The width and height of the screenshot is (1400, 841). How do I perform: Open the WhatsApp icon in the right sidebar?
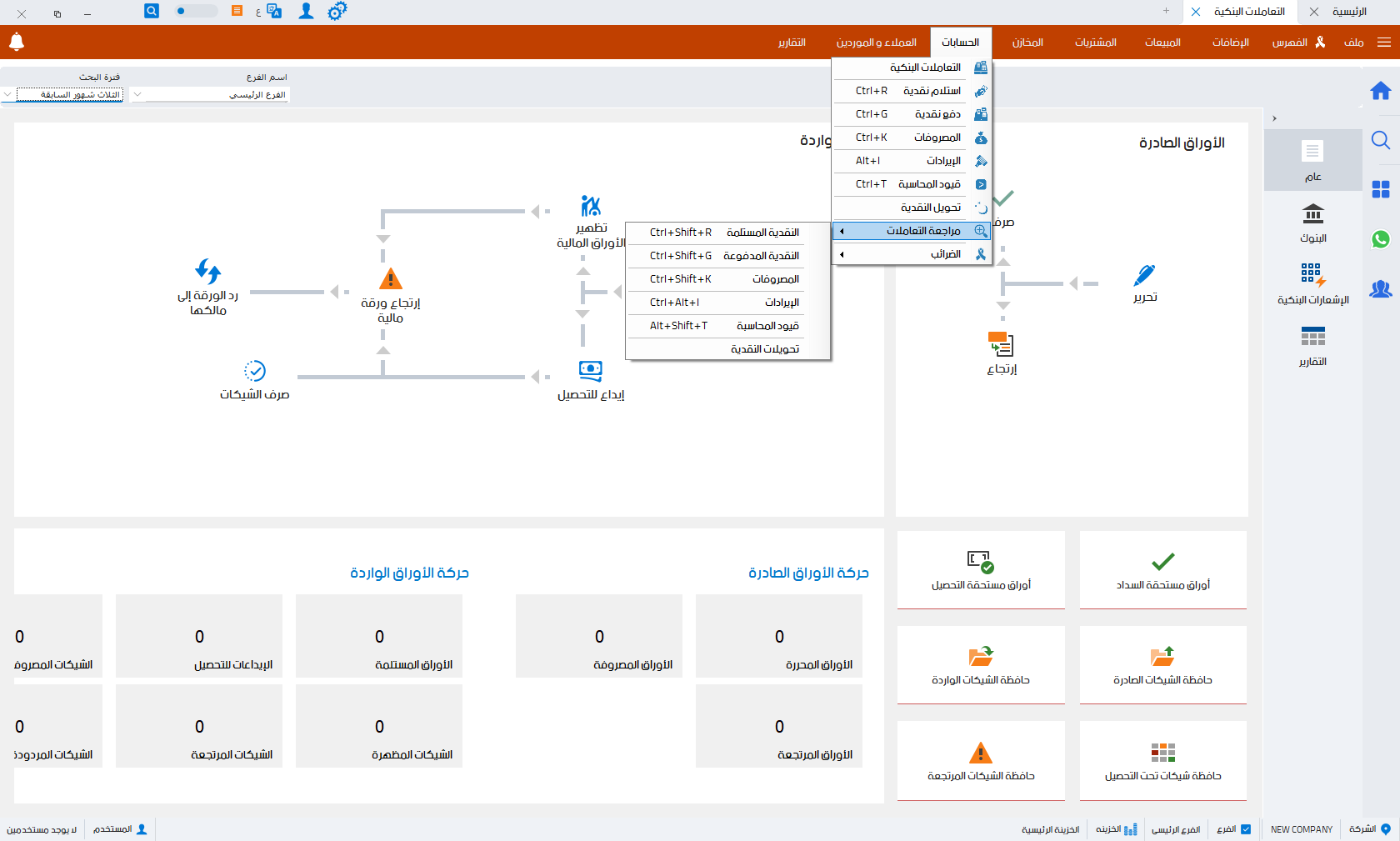tap(1381, 239)
